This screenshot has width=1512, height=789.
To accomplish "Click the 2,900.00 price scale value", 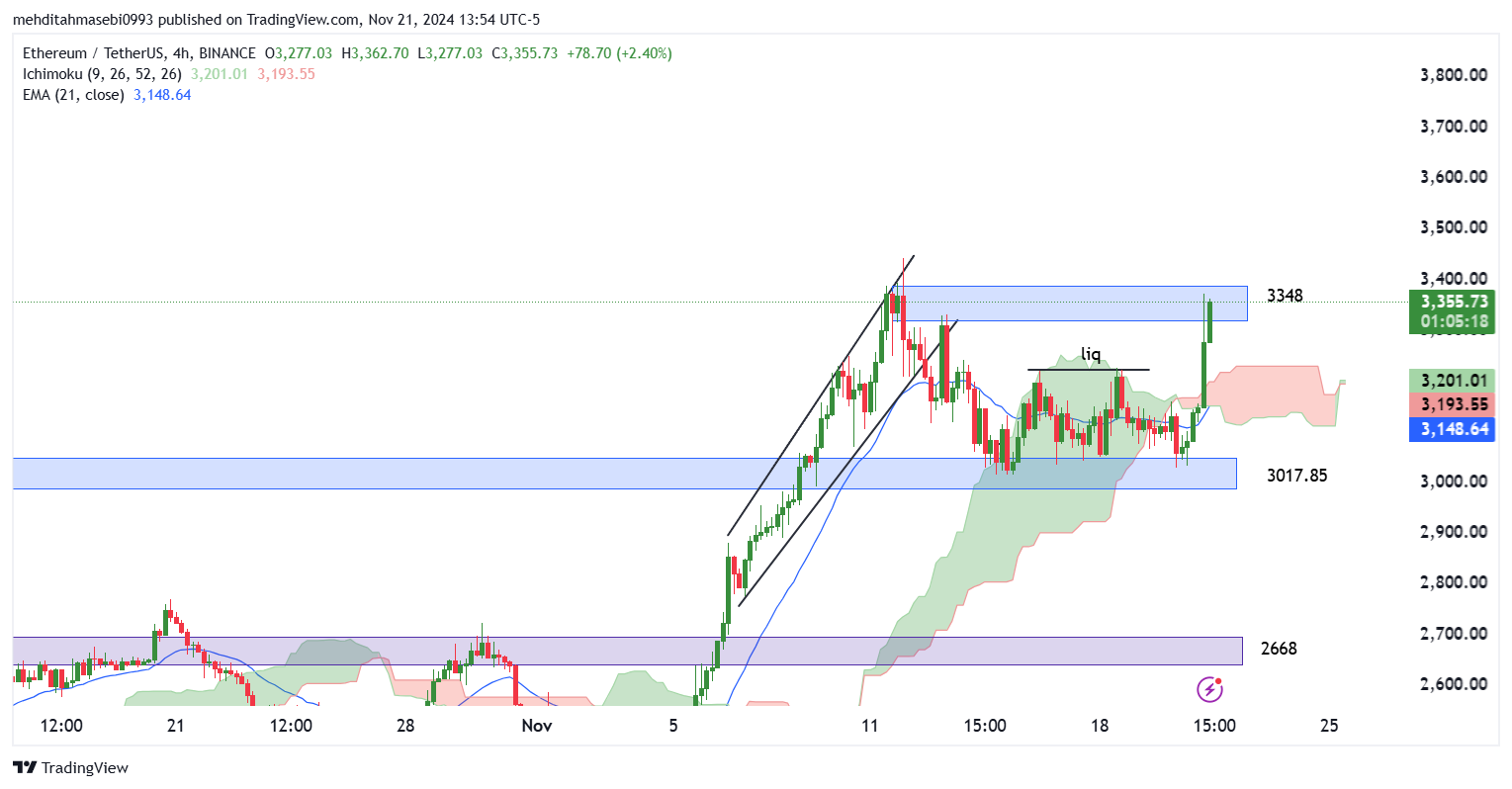I will click(x=1454, y=532).
